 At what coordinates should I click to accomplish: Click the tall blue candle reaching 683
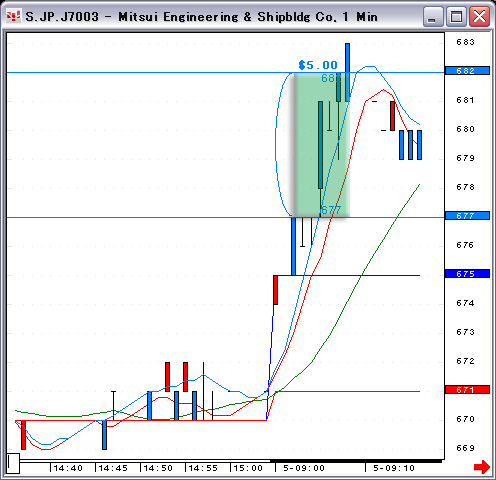tap(347, 72)
